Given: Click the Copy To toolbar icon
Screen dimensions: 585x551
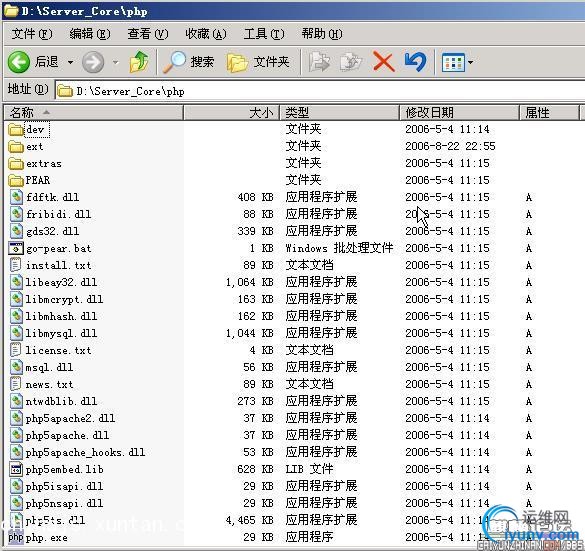Looking at the screenshot, I should (x=351, y=62).
